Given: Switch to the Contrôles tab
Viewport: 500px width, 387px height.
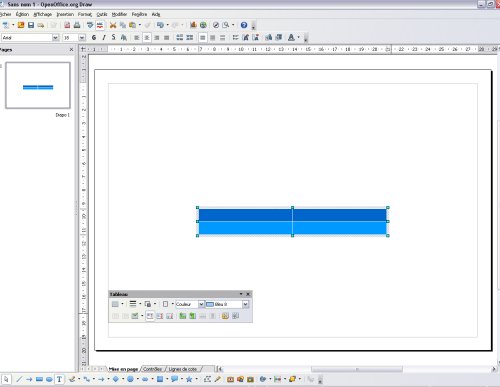Looking at the screenshot, I should (x=152, y=369).
